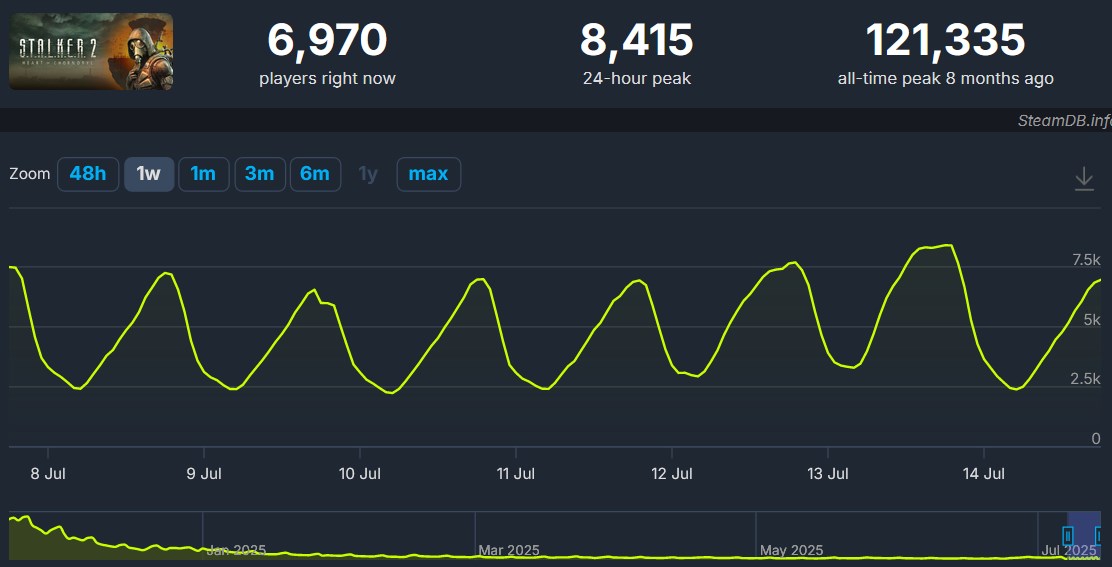
Task: Click the 9 Jul axis label
Action: [204, 474]
